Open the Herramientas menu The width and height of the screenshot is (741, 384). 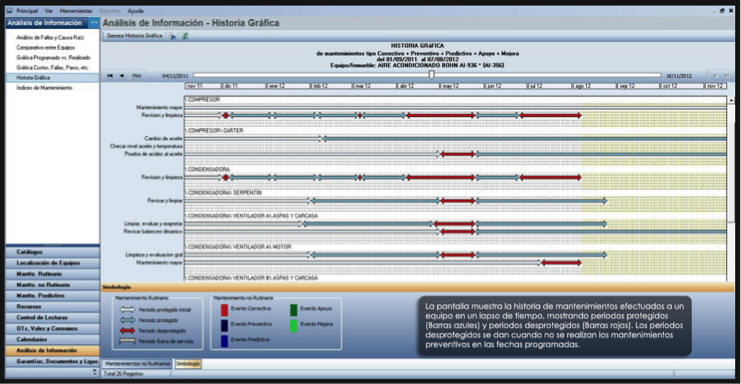(x=76, y=10)
